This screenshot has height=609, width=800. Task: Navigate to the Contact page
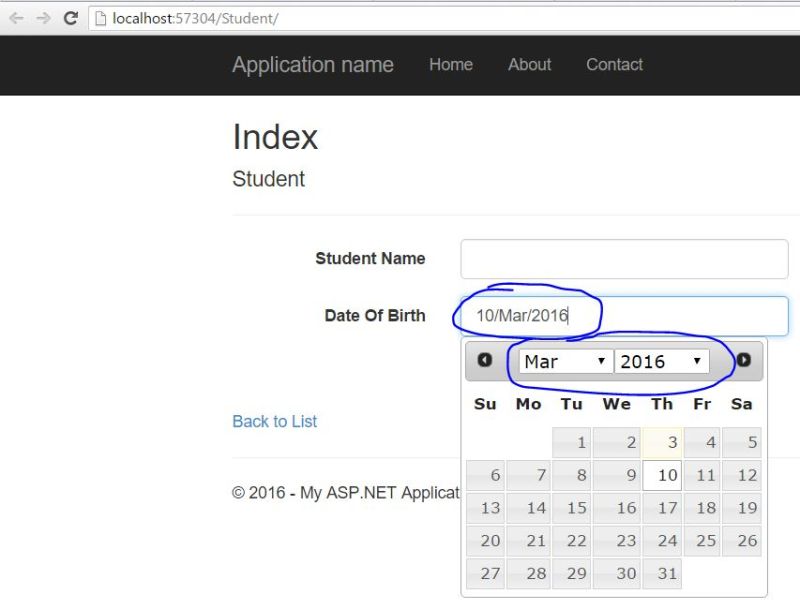click(614, 64)
